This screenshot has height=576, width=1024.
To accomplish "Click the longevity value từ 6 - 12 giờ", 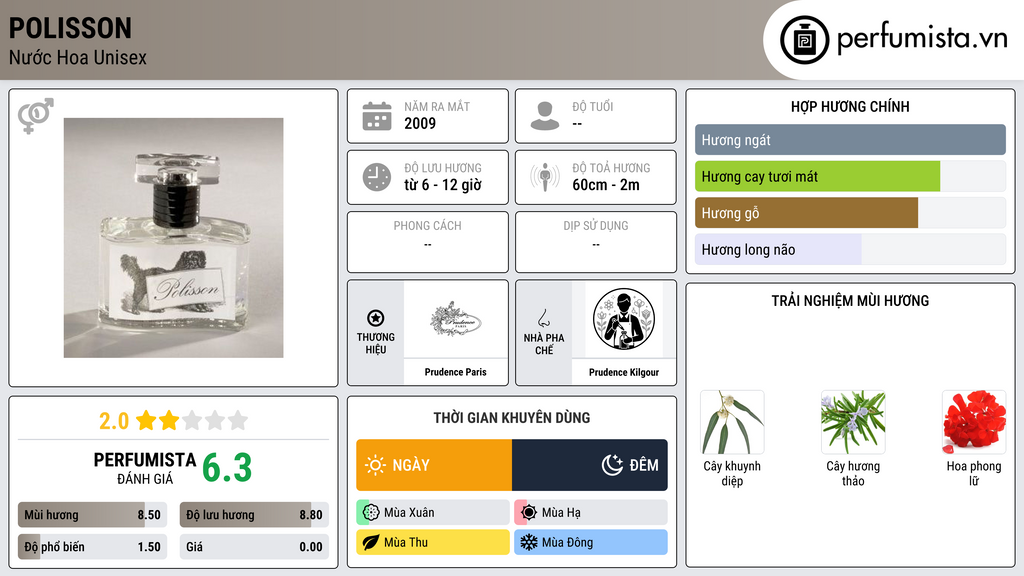I will 443,185.
